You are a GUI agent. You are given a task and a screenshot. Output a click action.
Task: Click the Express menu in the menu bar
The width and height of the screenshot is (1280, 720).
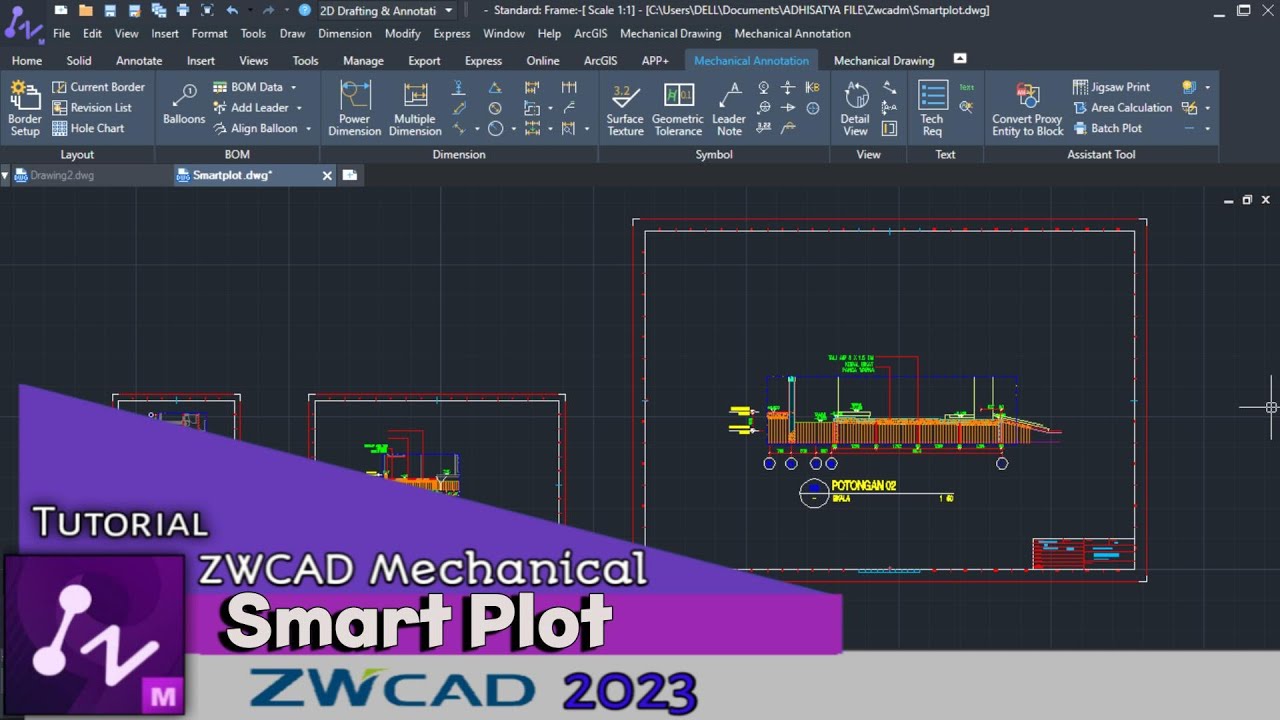coord(452,33)
